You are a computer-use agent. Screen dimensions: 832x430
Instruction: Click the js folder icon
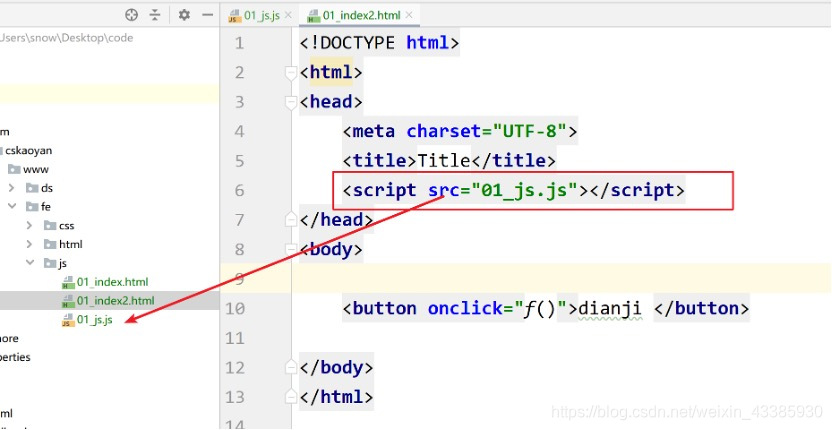tap(50, 263)
